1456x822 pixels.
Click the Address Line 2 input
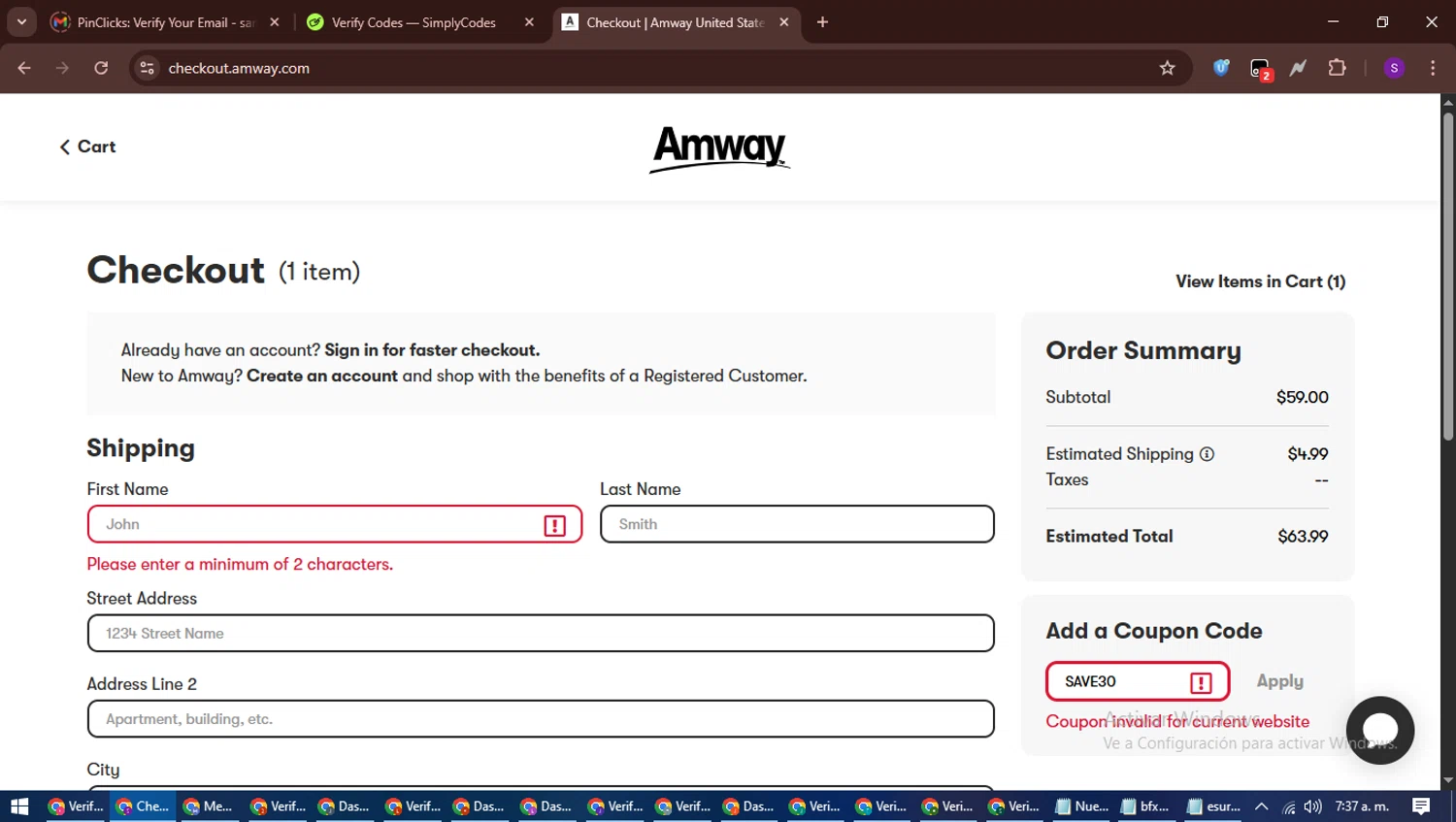coord(541,719)
